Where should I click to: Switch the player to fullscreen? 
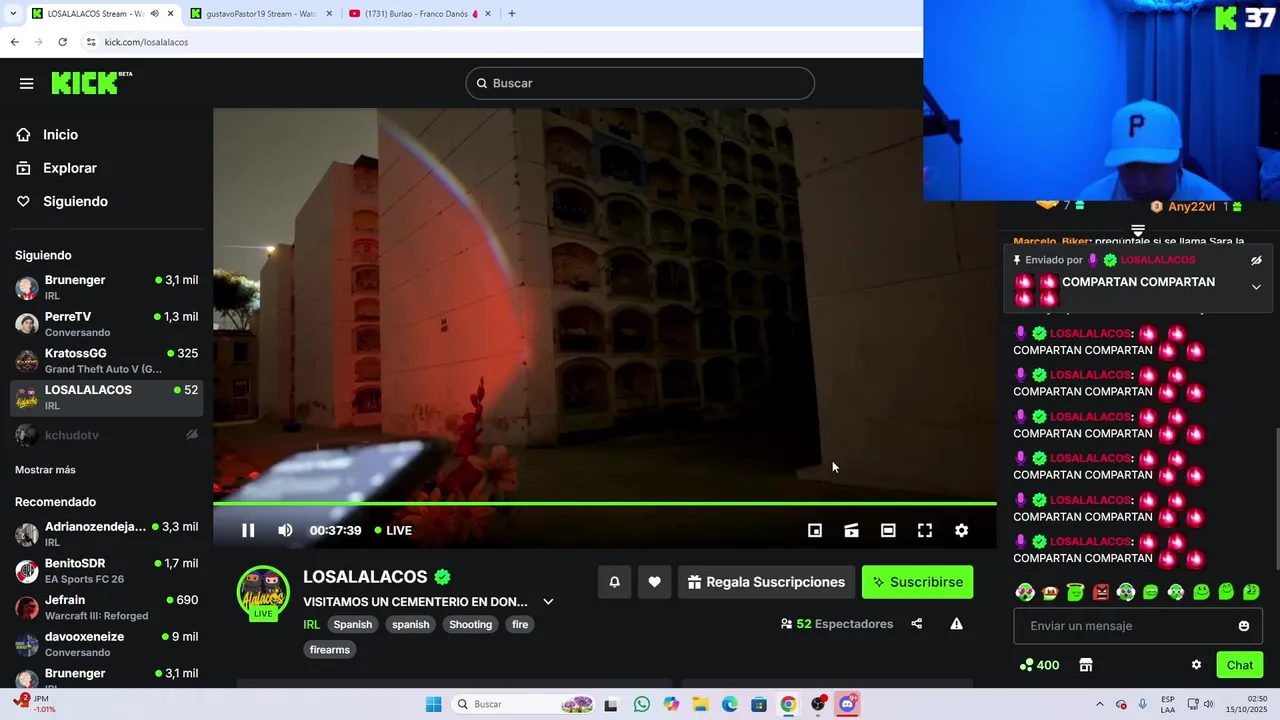pyautogui.click(x=925, y=531)
